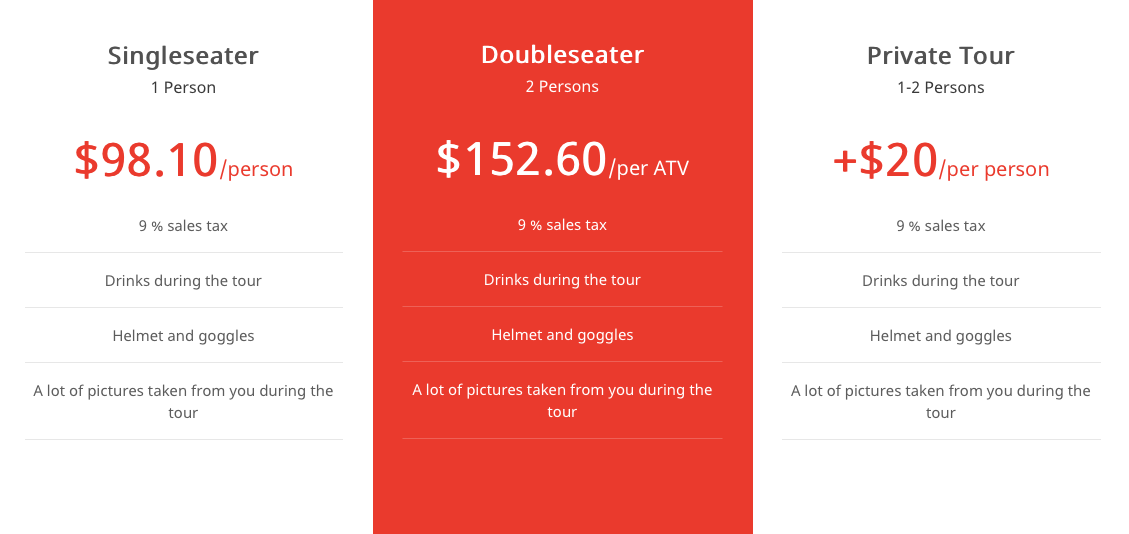Click 'Helmet and goggles' under Private Tour
Image resolution: width=1129 pixels, height=534 pixels.
pos(940,336)
